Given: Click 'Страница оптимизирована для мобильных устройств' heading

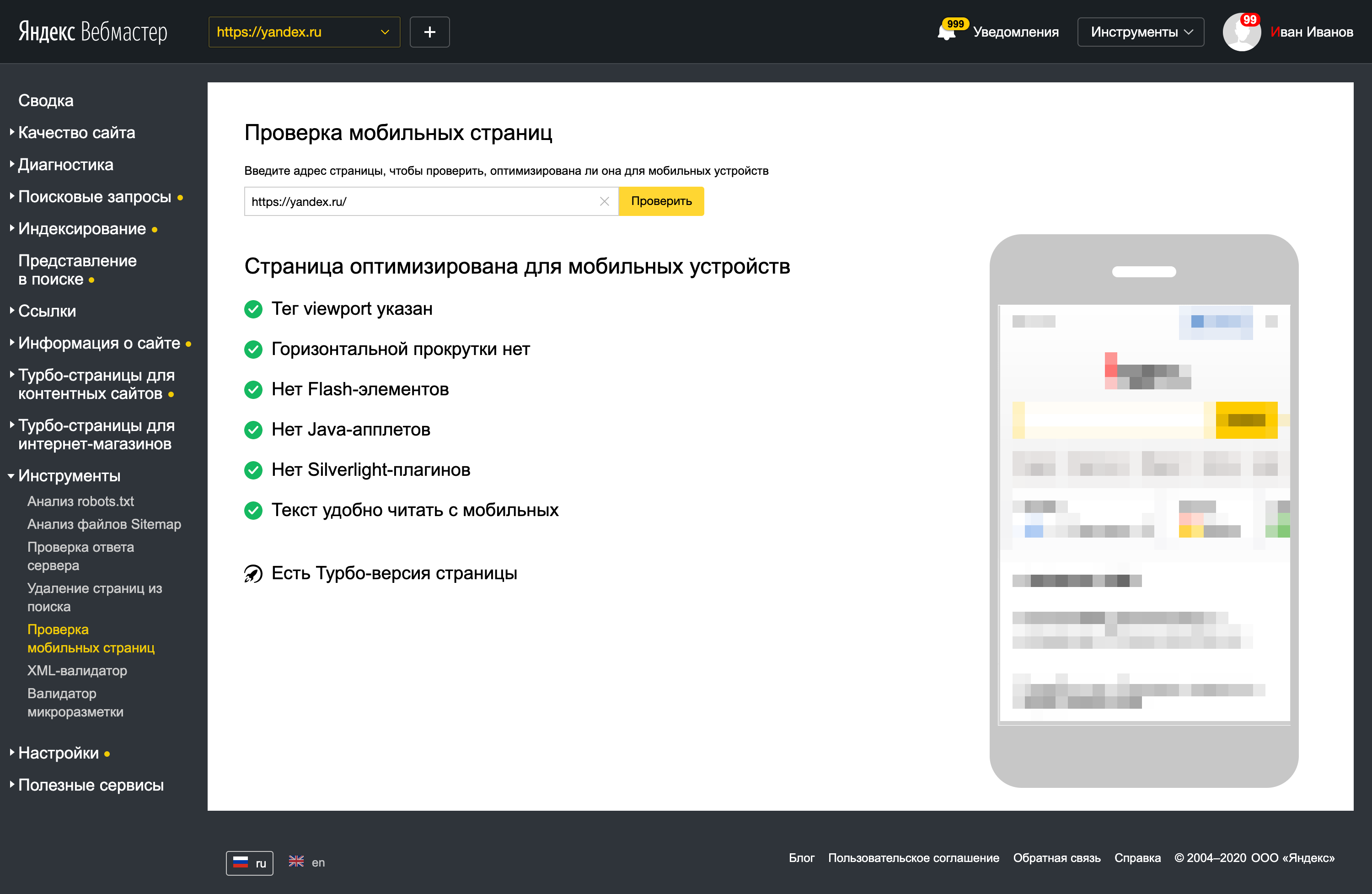Looking at the screenshot, I should click(x=517, y=266).
